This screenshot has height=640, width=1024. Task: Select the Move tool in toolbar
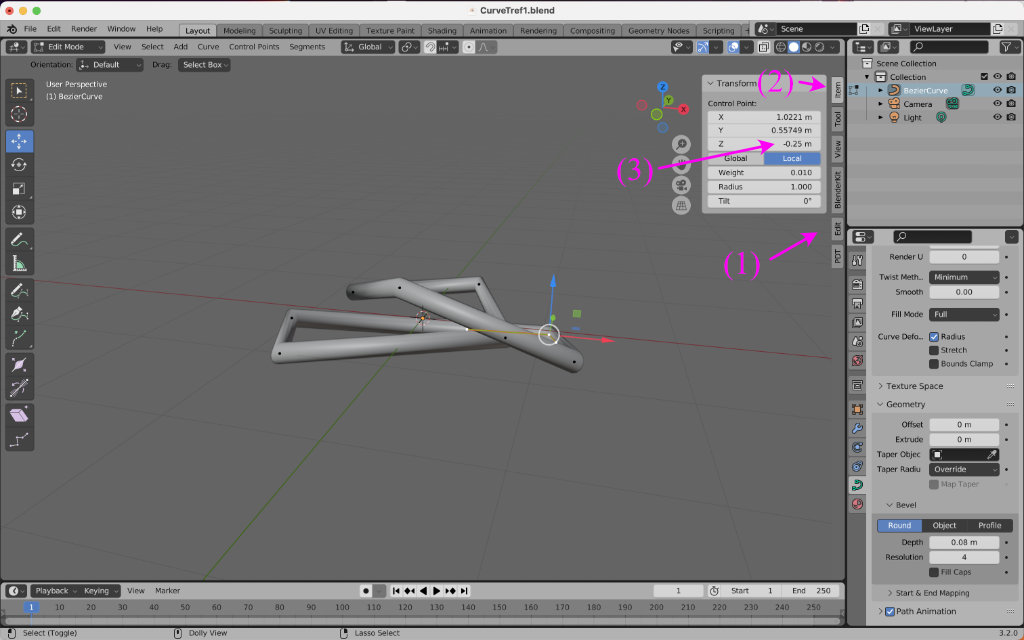(19, 141)
